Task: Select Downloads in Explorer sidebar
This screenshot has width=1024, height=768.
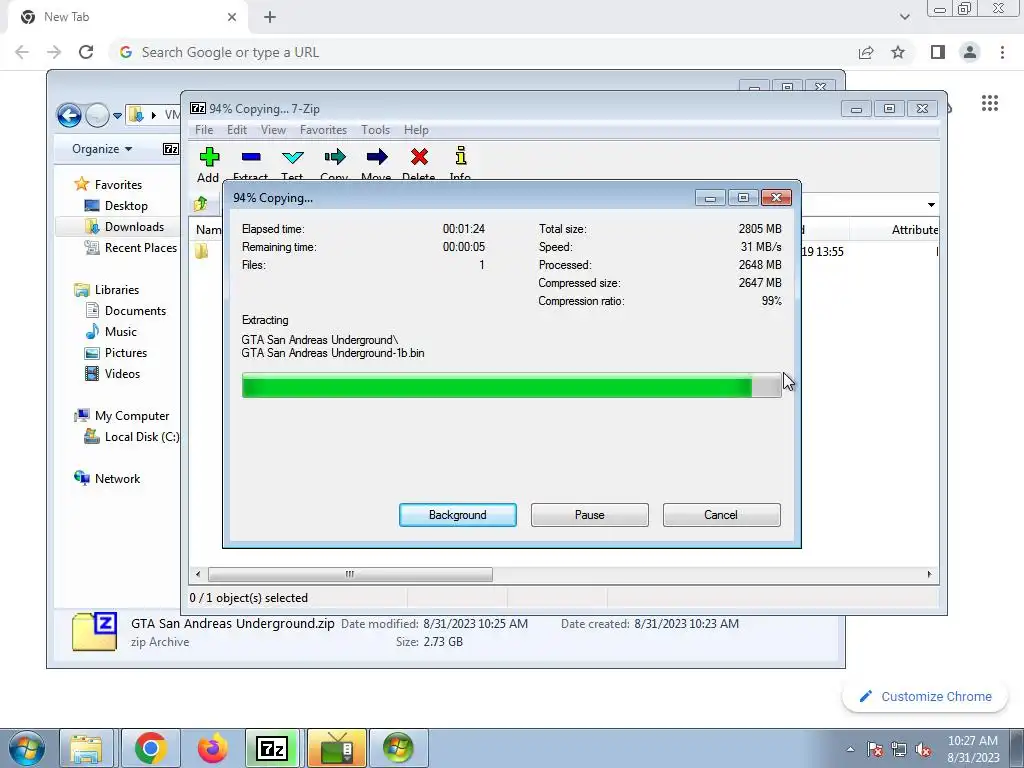Action: pos(134,227)
